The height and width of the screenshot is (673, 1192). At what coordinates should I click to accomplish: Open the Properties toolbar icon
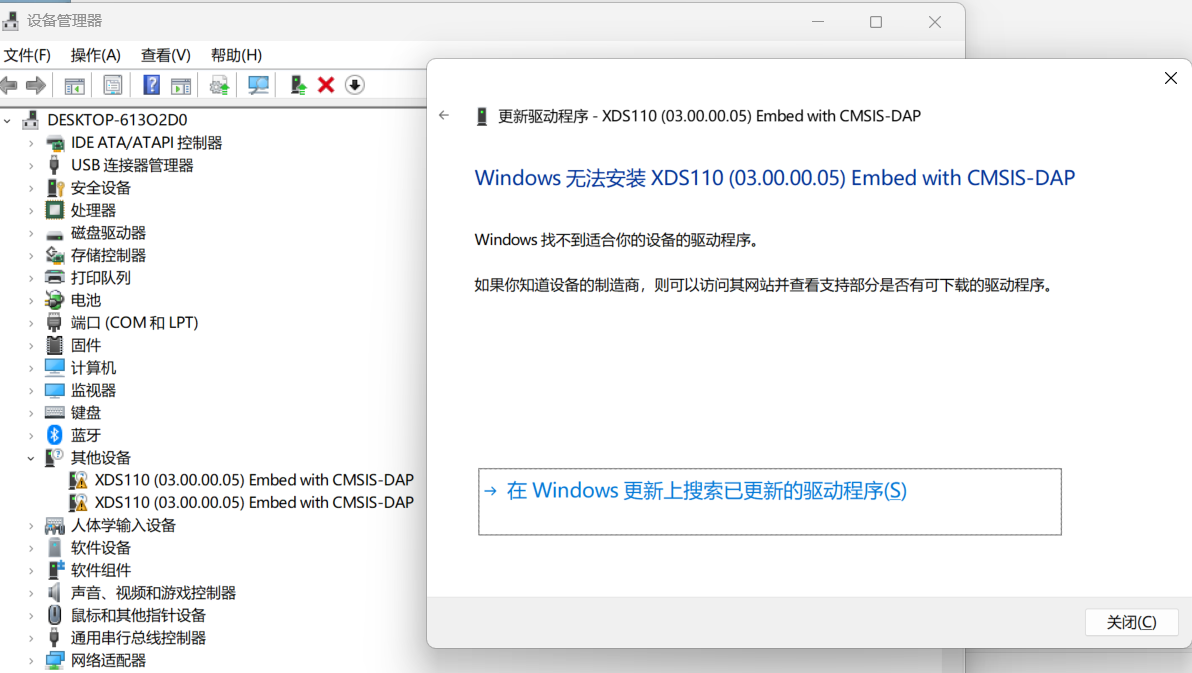coord(113,85)
